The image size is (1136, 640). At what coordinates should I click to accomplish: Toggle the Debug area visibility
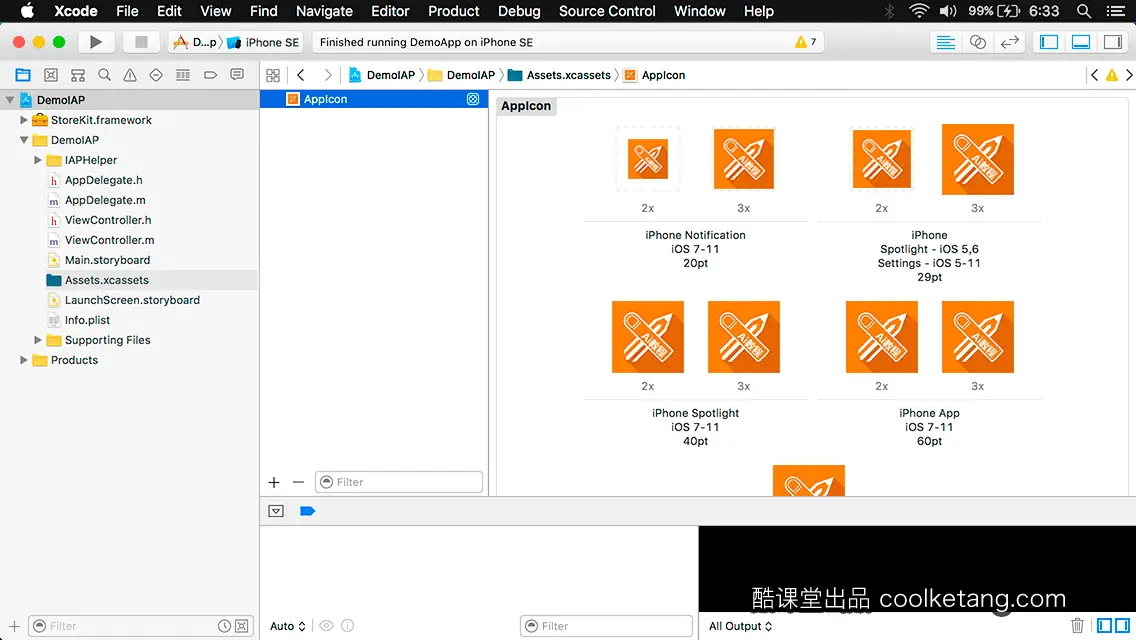[x=1081, y=42]
